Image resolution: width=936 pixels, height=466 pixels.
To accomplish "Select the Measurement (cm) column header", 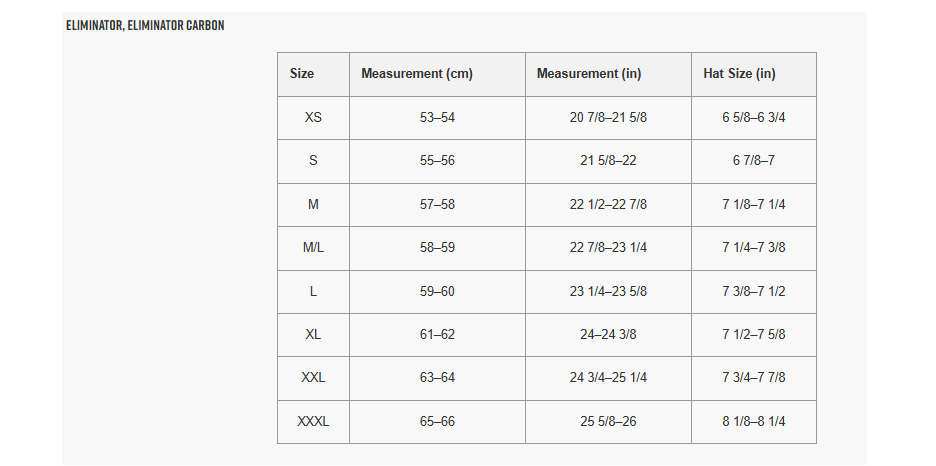I will [x=417, y=74].
